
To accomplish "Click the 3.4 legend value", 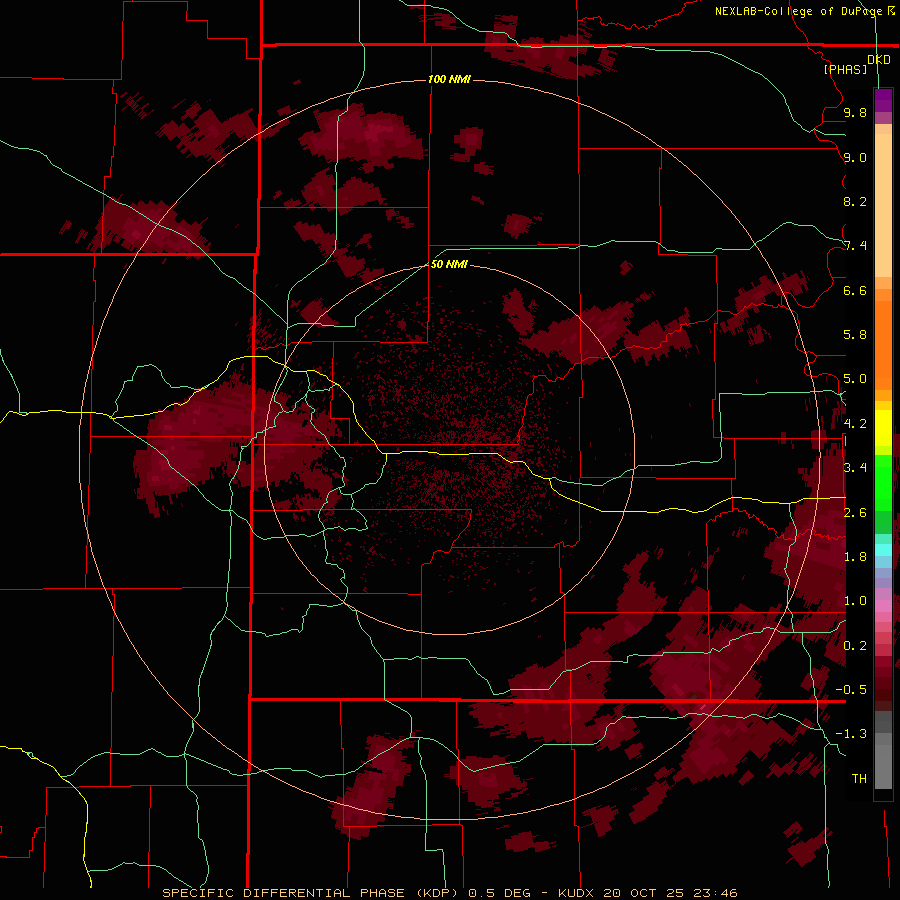I will point(855,468).
